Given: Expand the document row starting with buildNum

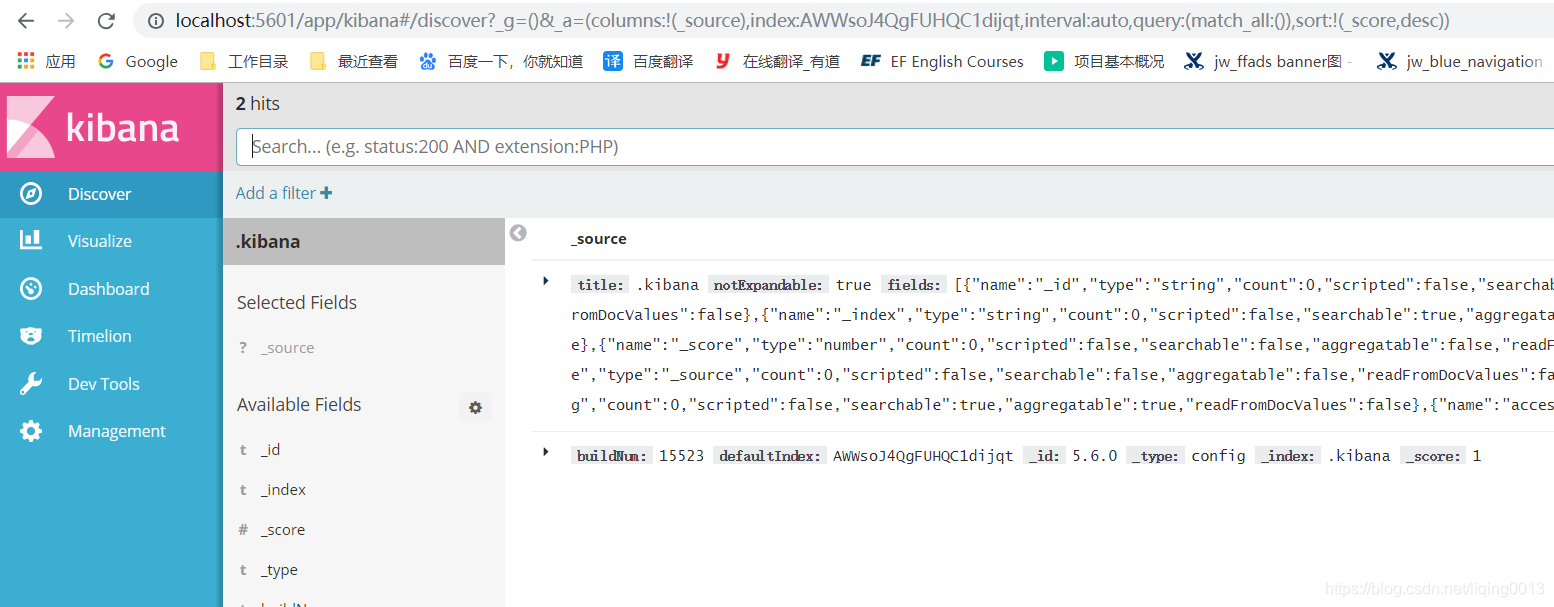Looking at the screenshot, I should tap(546, 452).
